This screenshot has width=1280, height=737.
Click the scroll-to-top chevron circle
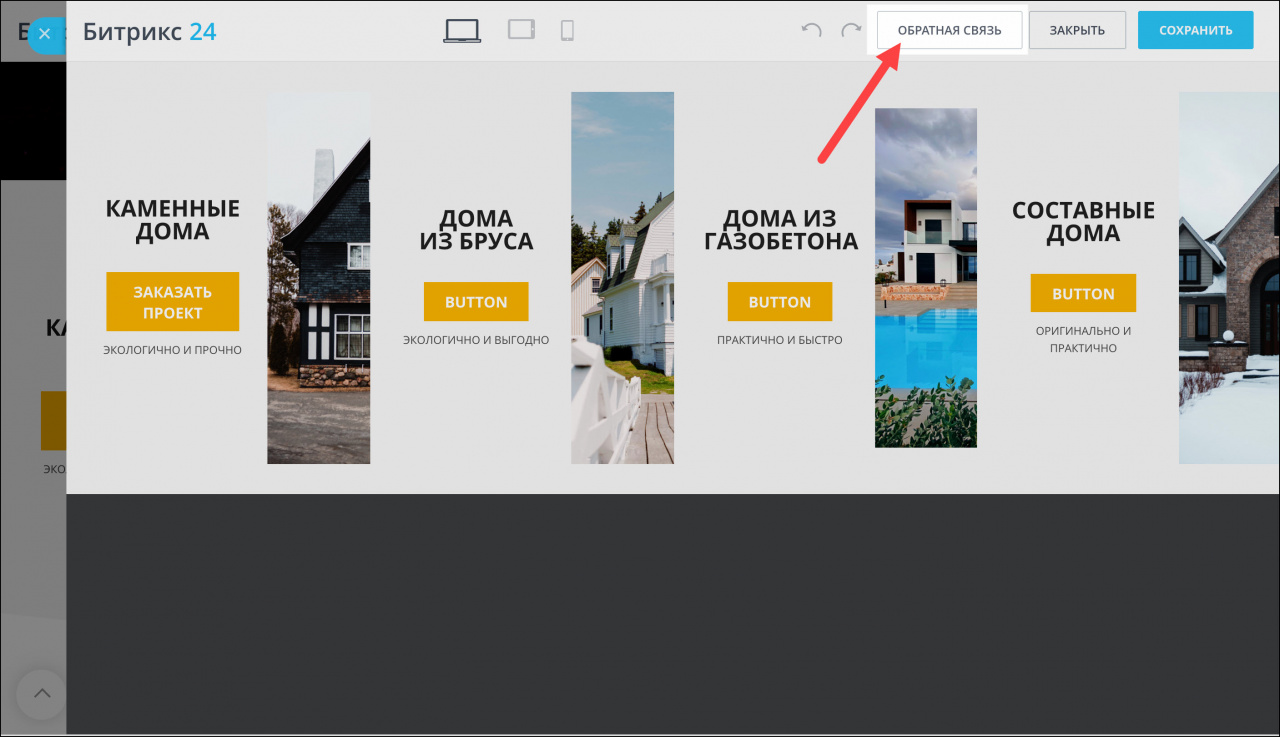pyautogui.click(x=42, y=694)
